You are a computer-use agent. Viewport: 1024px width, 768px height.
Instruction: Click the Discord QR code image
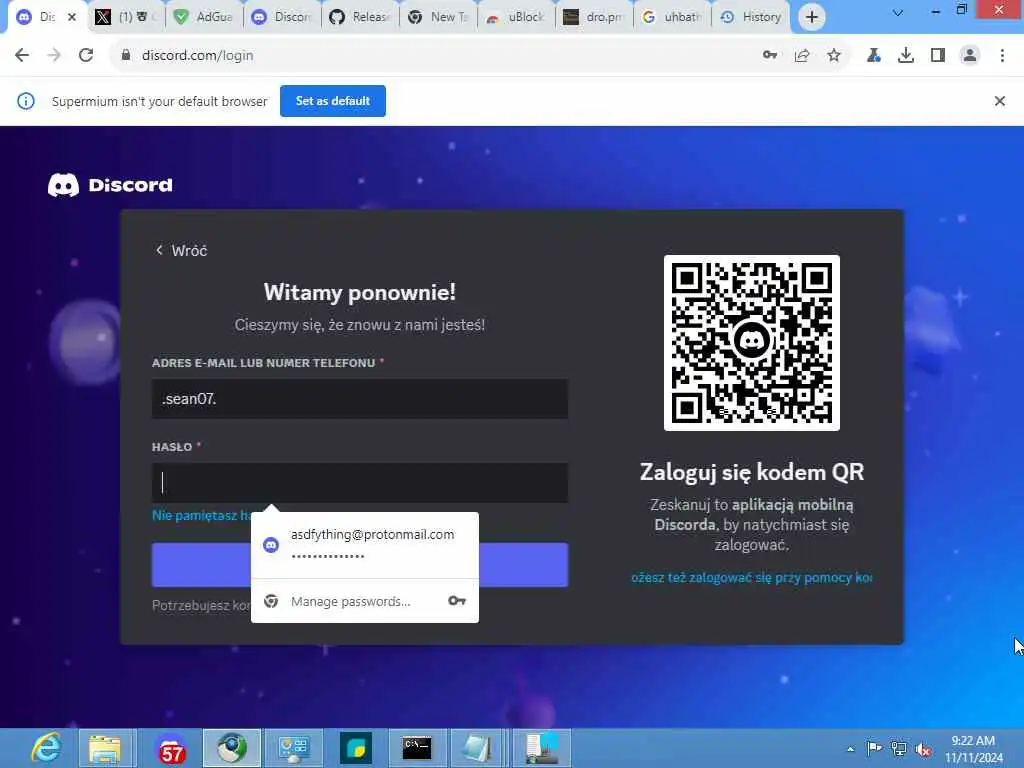click(752, 343)
